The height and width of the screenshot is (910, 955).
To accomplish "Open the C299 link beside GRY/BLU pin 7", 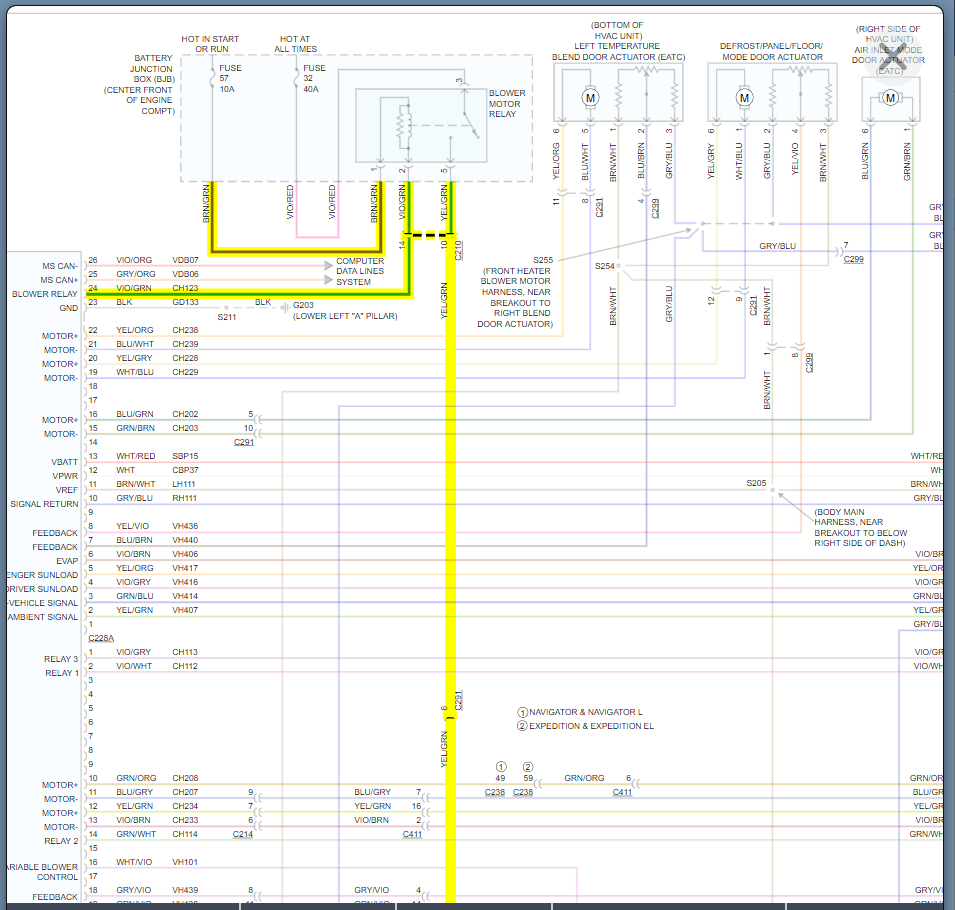I will [x=853, y=259].
